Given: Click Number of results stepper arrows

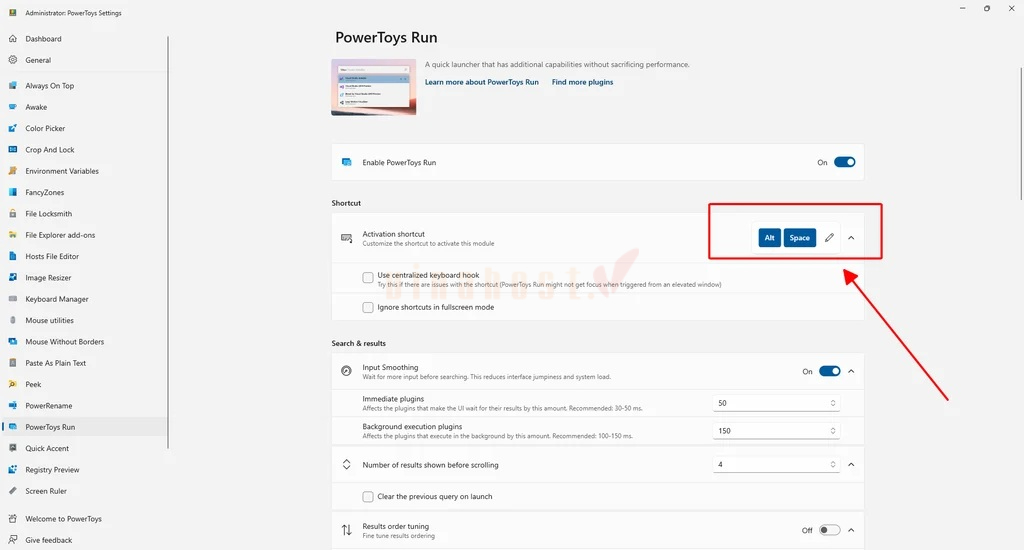Looking at the screenshot, I should click(x=833, y=464).
